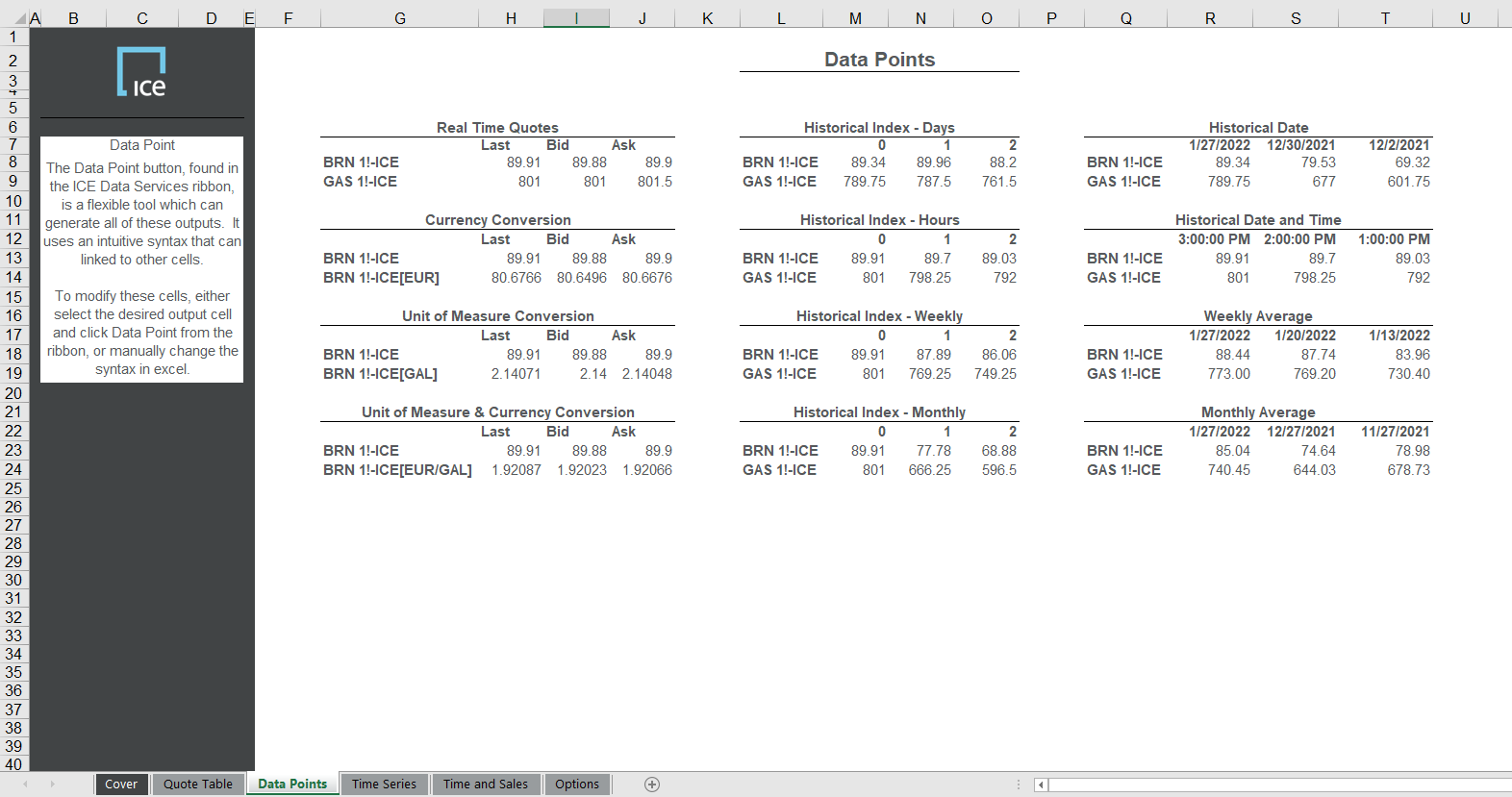Click the horizontal scrollbar left arrow
The height and width of the screenshot is (797, 1512).
(x=1041, y=785)
